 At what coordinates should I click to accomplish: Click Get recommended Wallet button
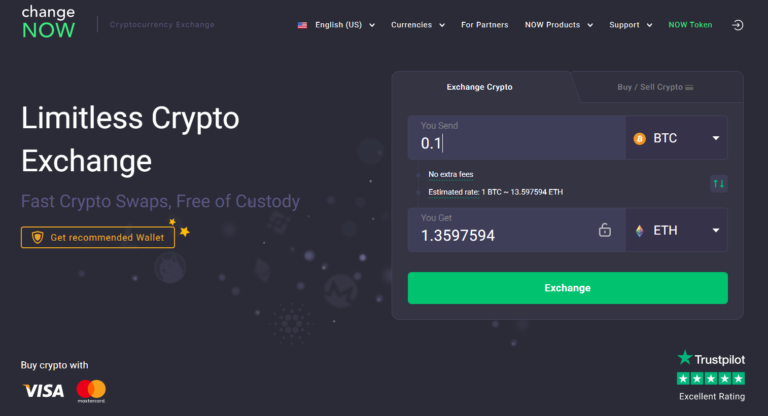coord(98,237)
